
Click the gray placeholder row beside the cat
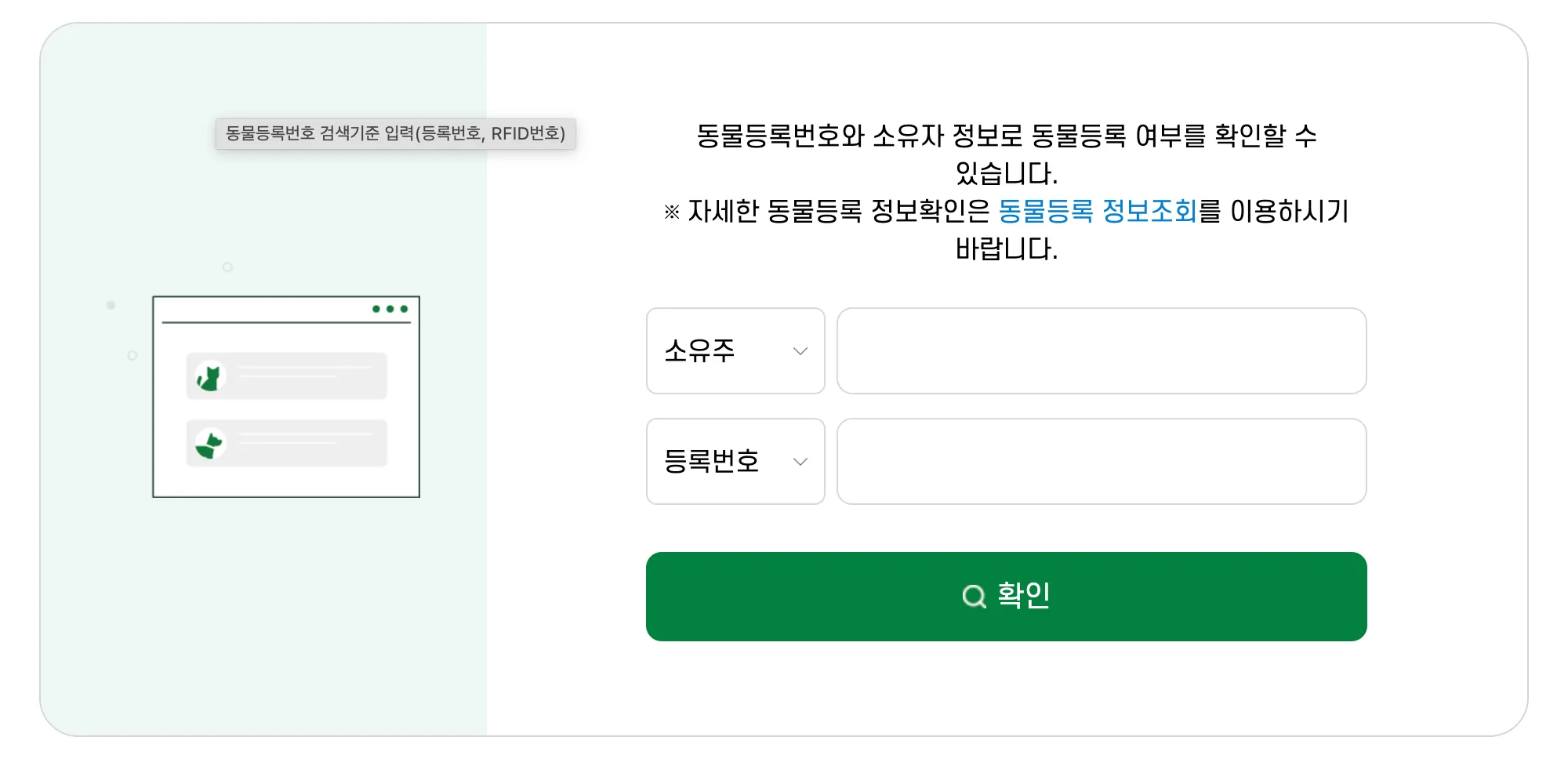tap(306, 376)
